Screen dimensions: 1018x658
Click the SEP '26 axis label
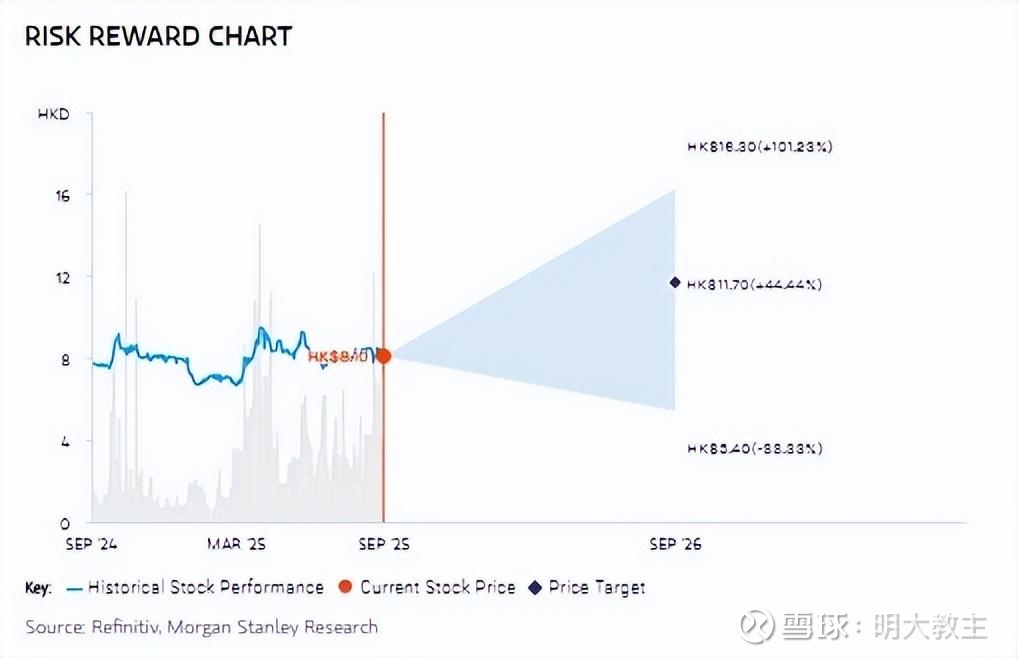click(x=675, y=544)
